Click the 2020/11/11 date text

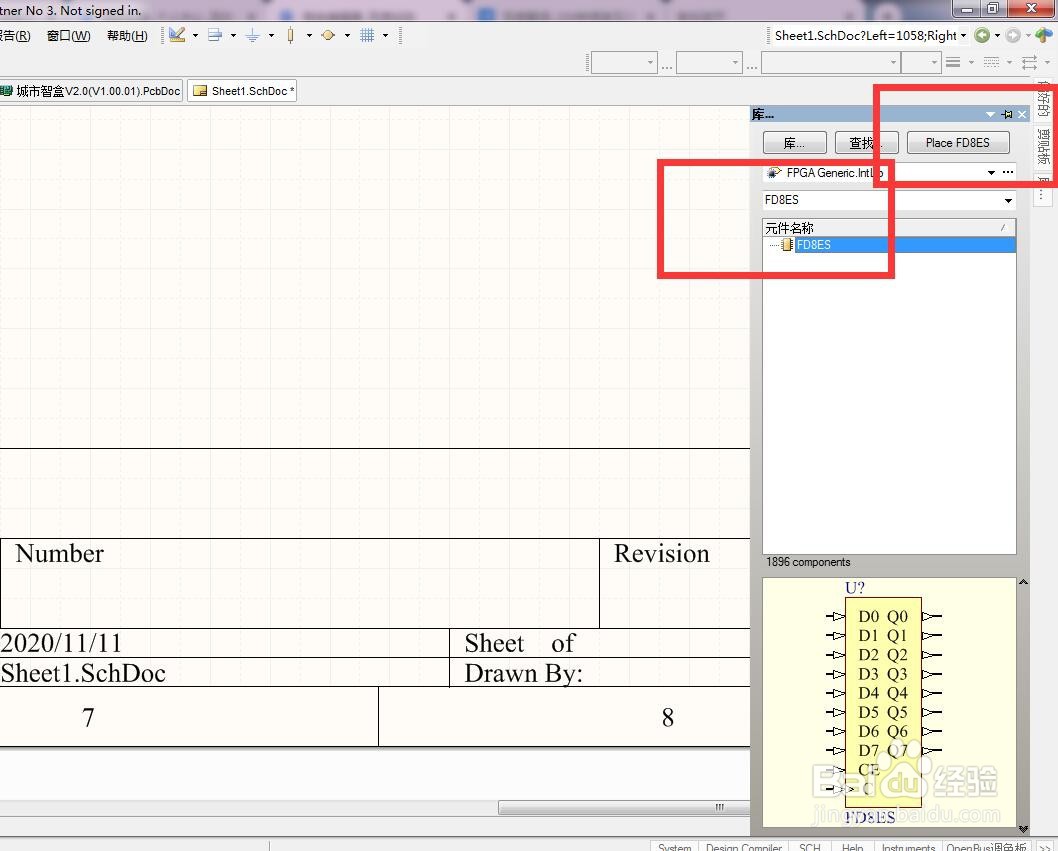point(61,643)
